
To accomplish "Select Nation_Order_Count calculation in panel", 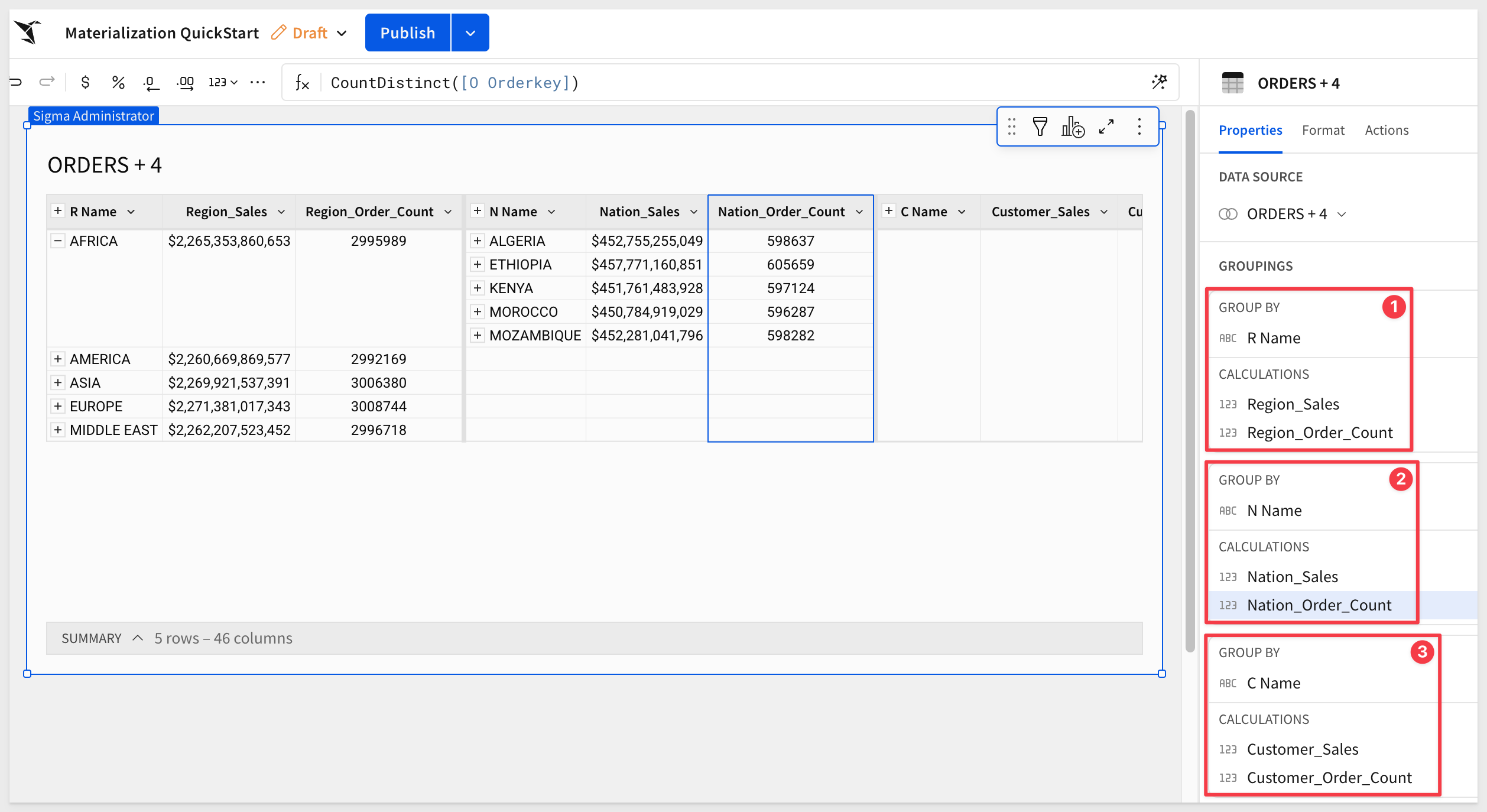I will [1319, 605].
